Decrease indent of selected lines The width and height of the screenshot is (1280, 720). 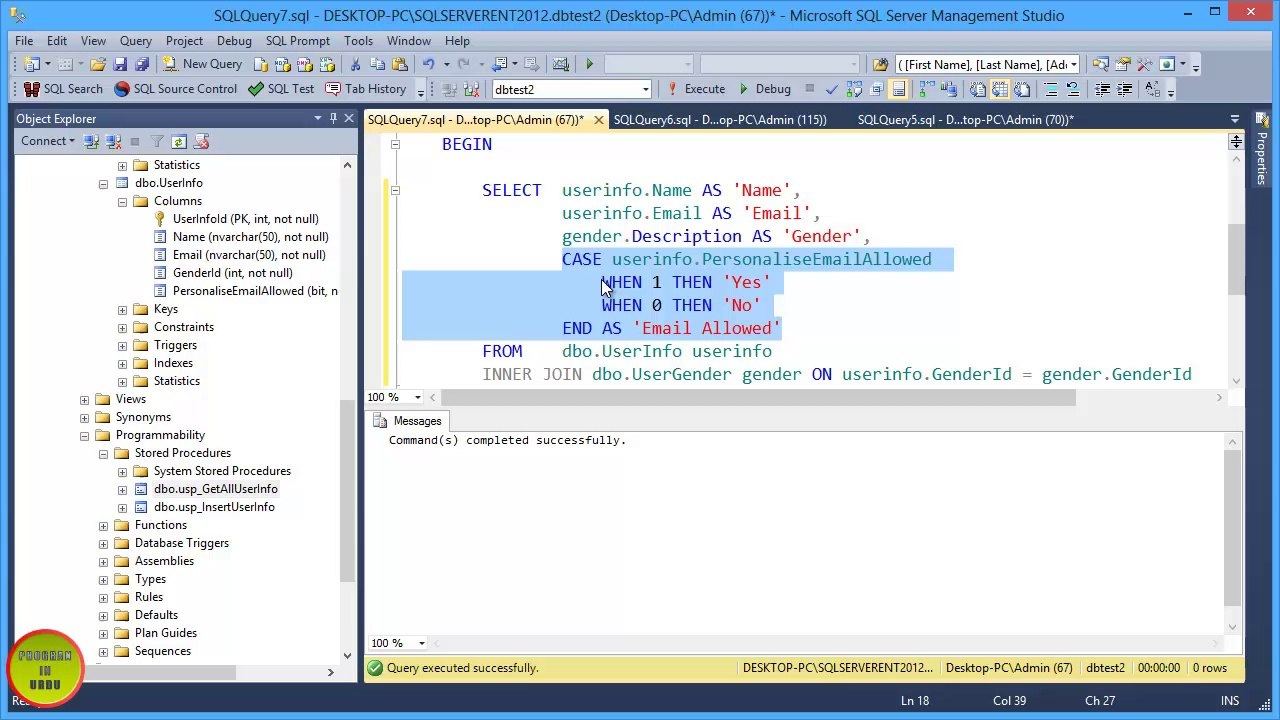1102,89
